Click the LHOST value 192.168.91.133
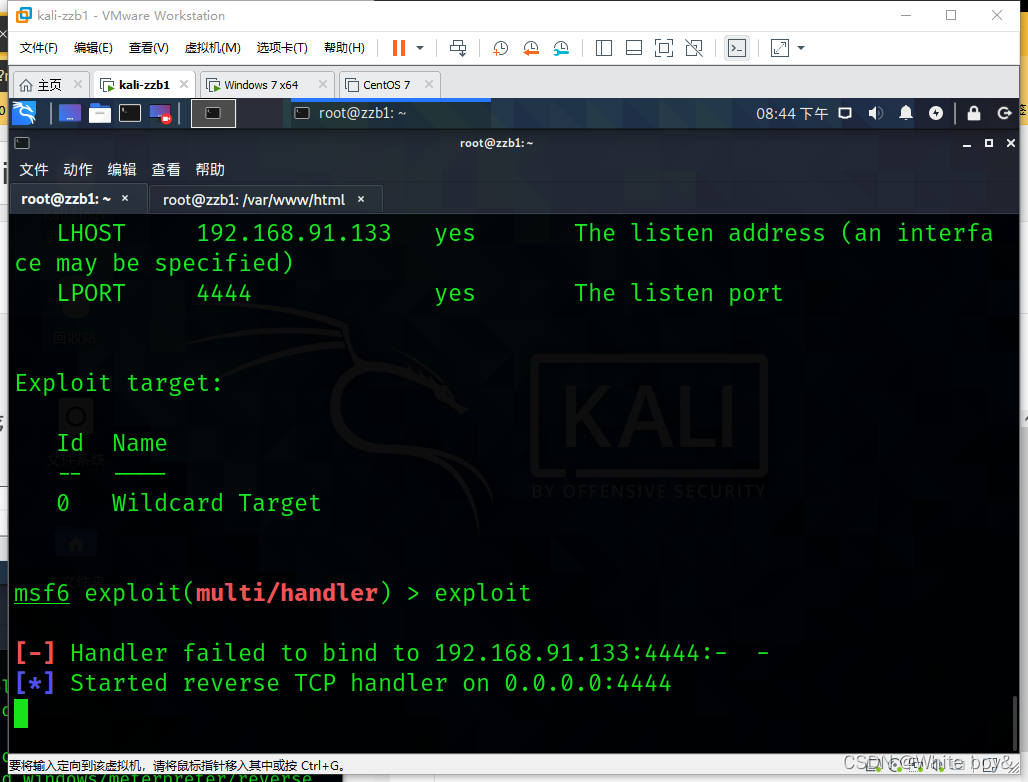 pos(294,233)
